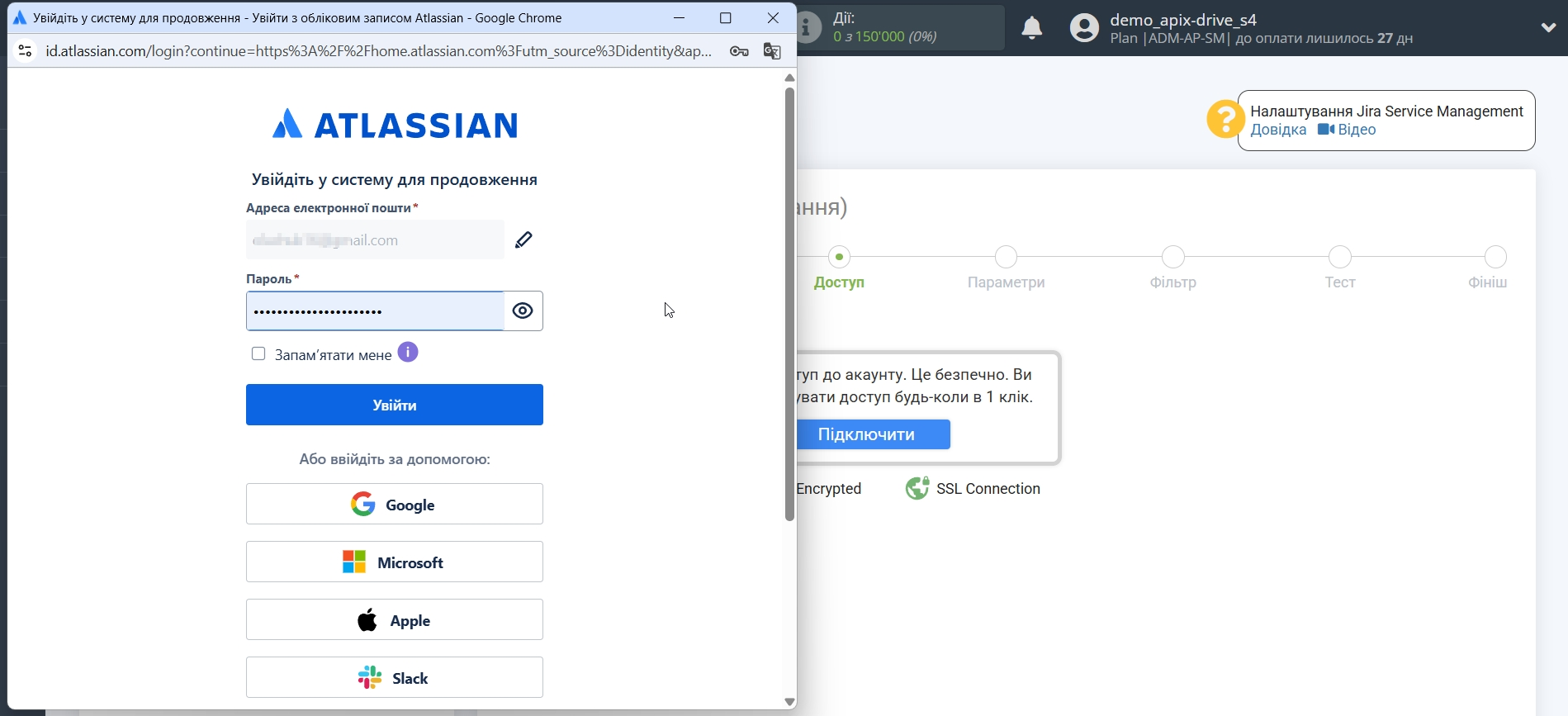The image size is (1568, 716).
Task: Open the 'Довідка' help link
Action: tap(1278, 130)
